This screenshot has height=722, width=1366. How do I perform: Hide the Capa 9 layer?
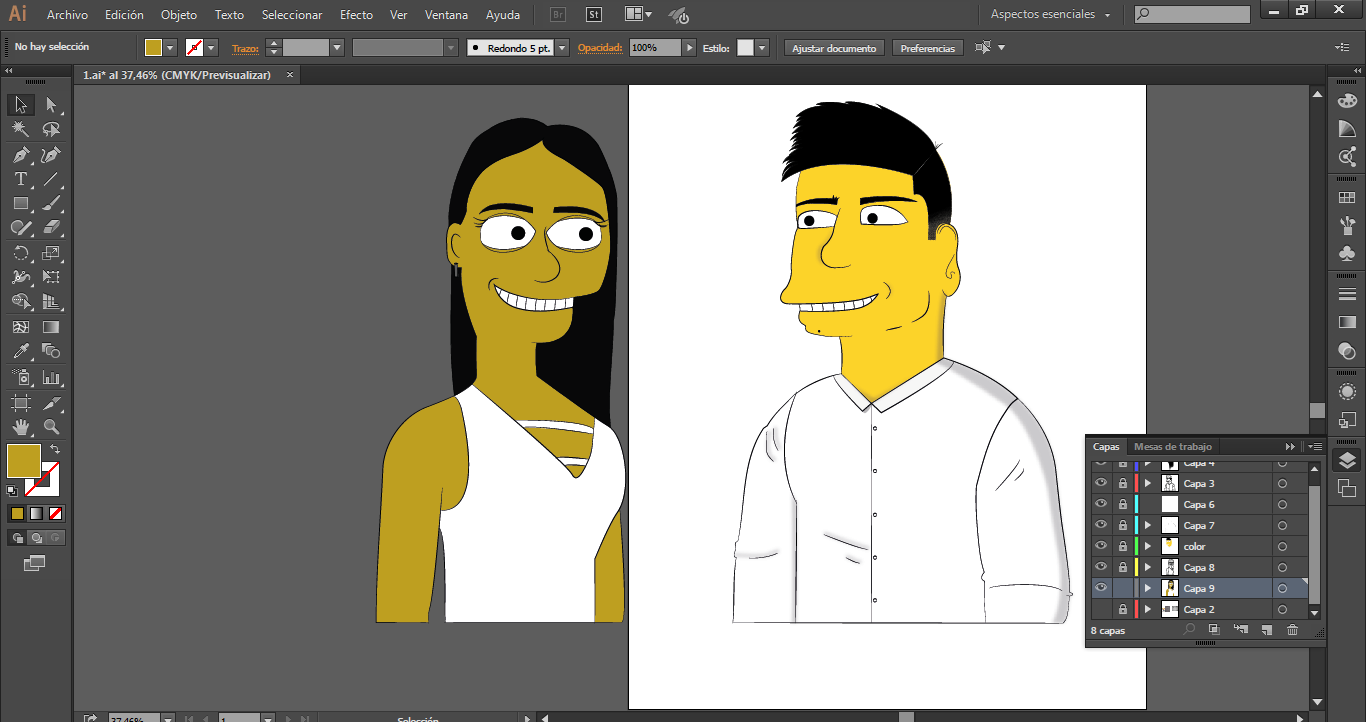tap(1101, 588)
